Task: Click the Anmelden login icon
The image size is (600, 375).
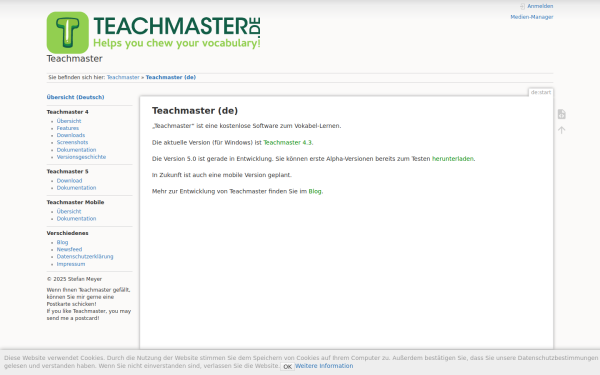Action: coord(522,6)
